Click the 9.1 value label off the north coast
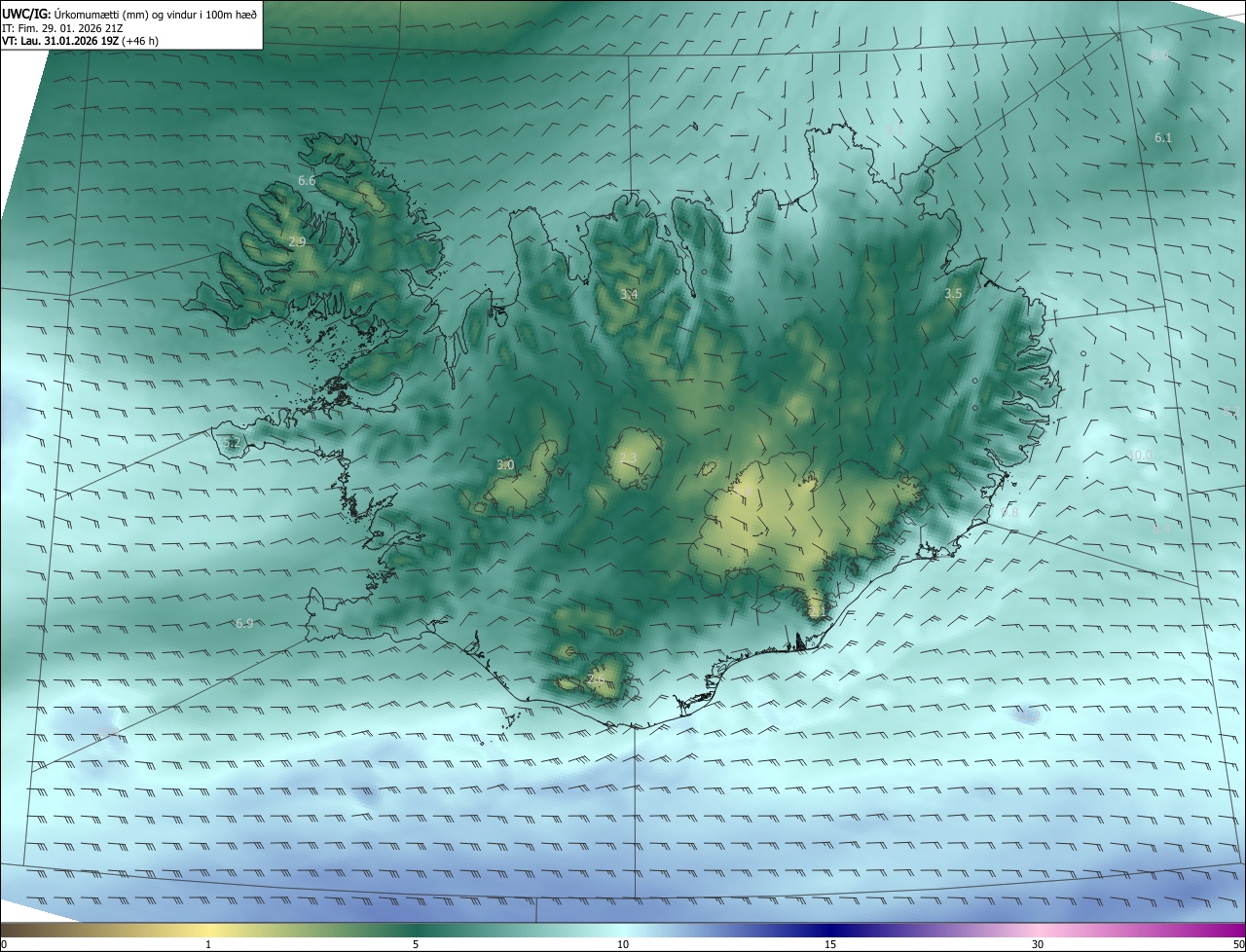 895,129
